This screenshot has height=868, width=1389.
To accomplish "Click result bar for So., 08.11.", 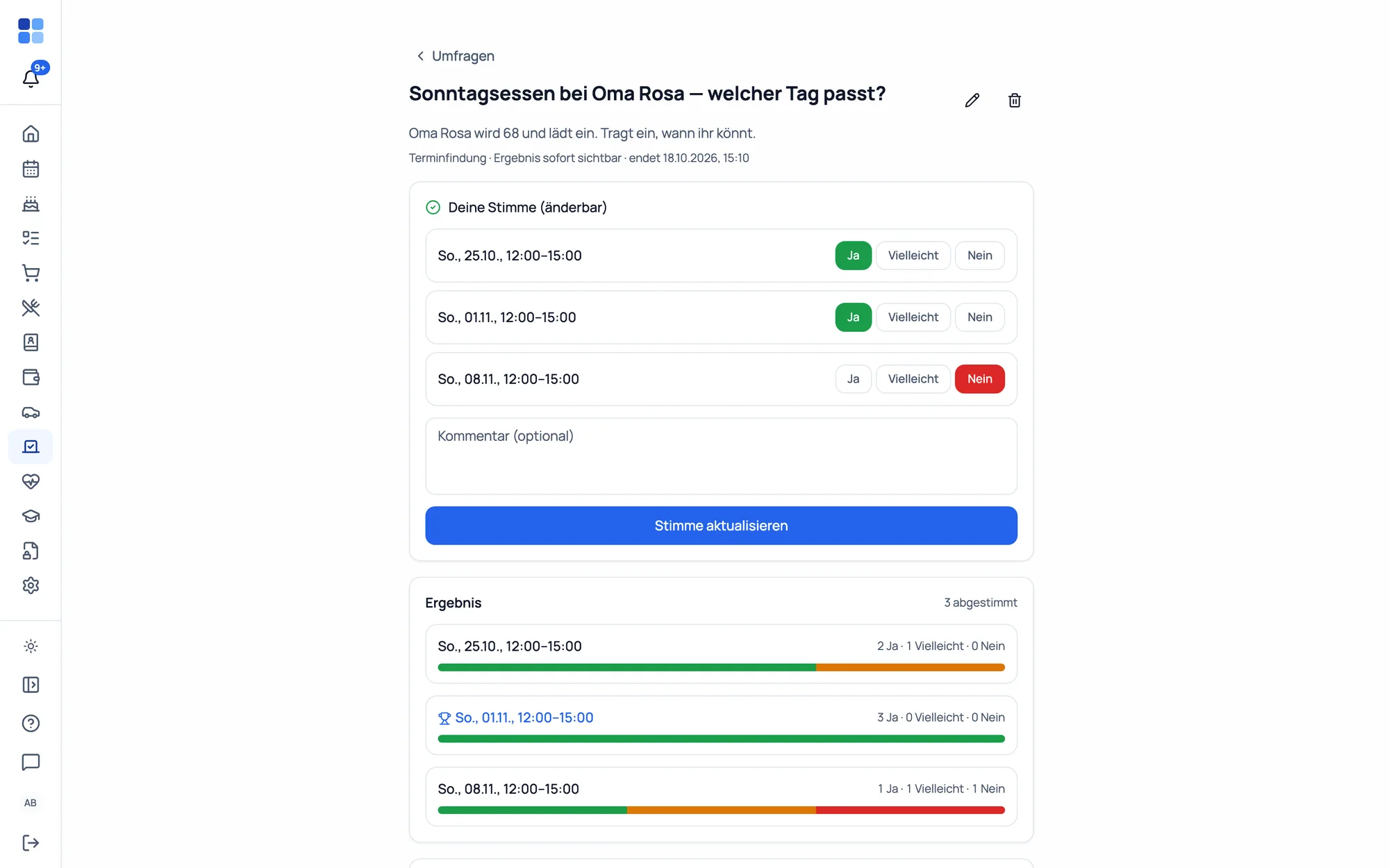I will point(721,810).
